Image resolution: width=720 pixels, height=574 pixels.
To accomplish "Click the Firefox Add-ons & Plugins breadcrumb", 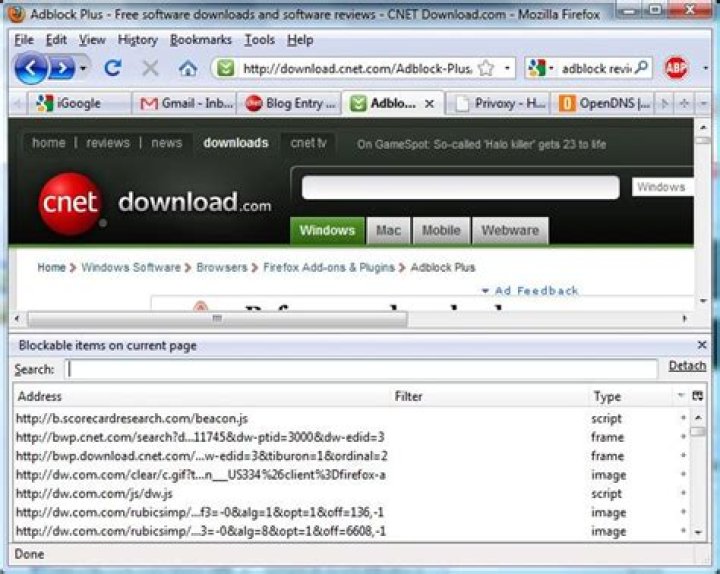I will pos(329,267).
